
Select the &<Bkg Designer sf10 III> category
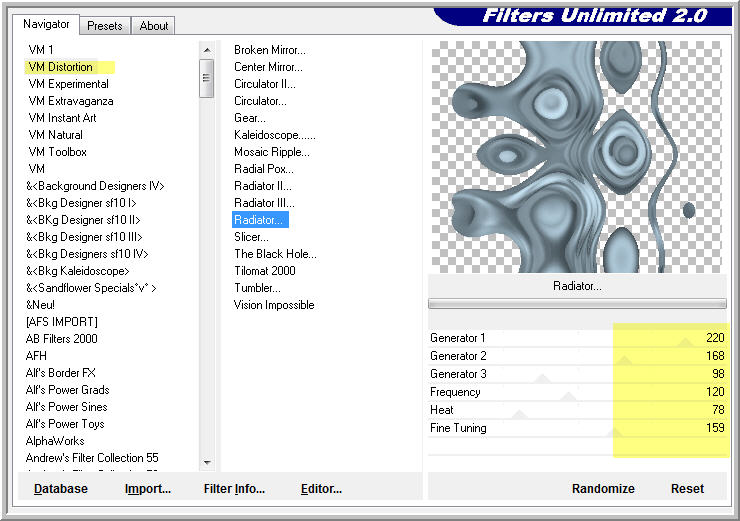point(84,236)
